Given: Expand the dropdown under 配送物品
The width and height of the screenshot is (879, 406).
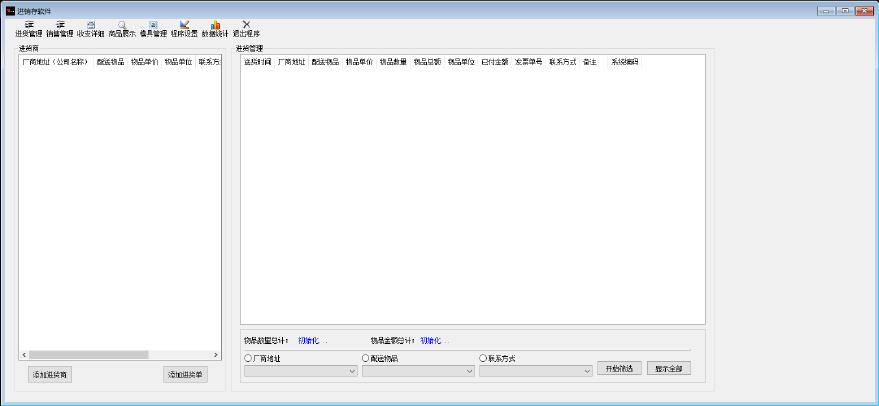Looking at the screenshot, I should (470, 371).
